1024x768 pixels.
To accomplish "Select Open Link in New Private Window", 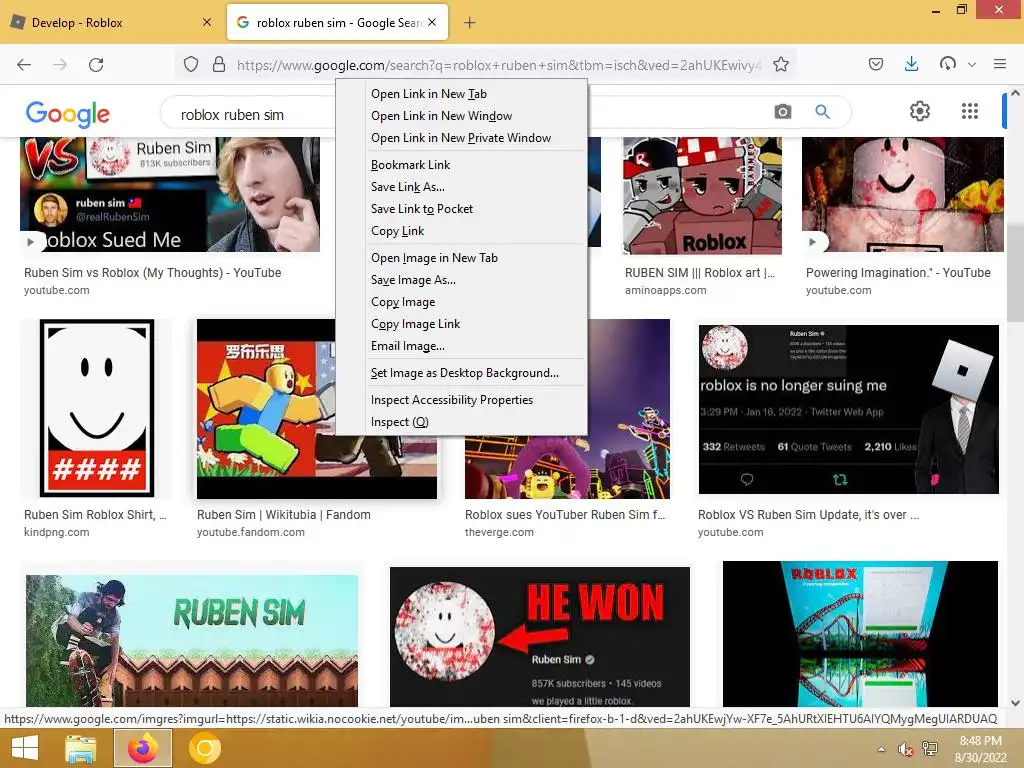I will (x=461, y=138).
